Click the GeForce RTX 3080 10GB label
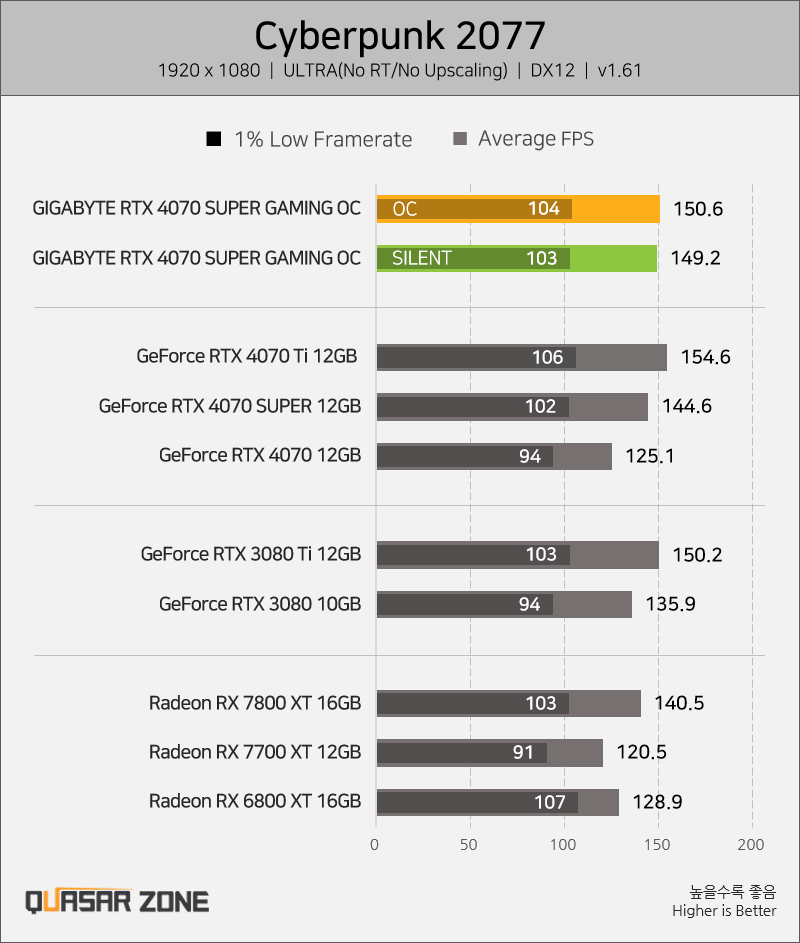Screen dimensions: 800x943 (x=260, y=604)
